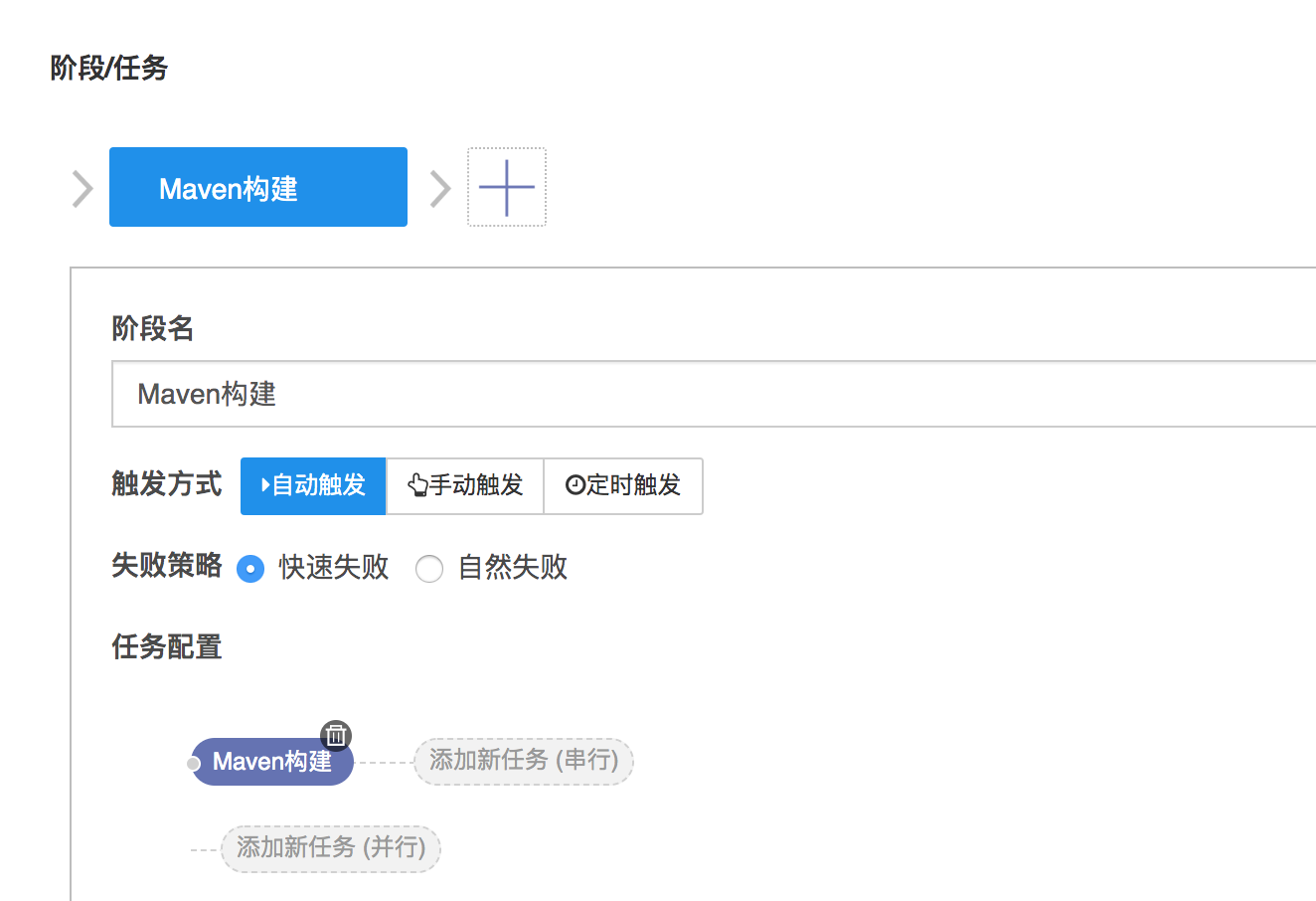Open the Maven构建 task pill
The width and height of the screenshot is (1316, 901).
click(x=272, y=762)
